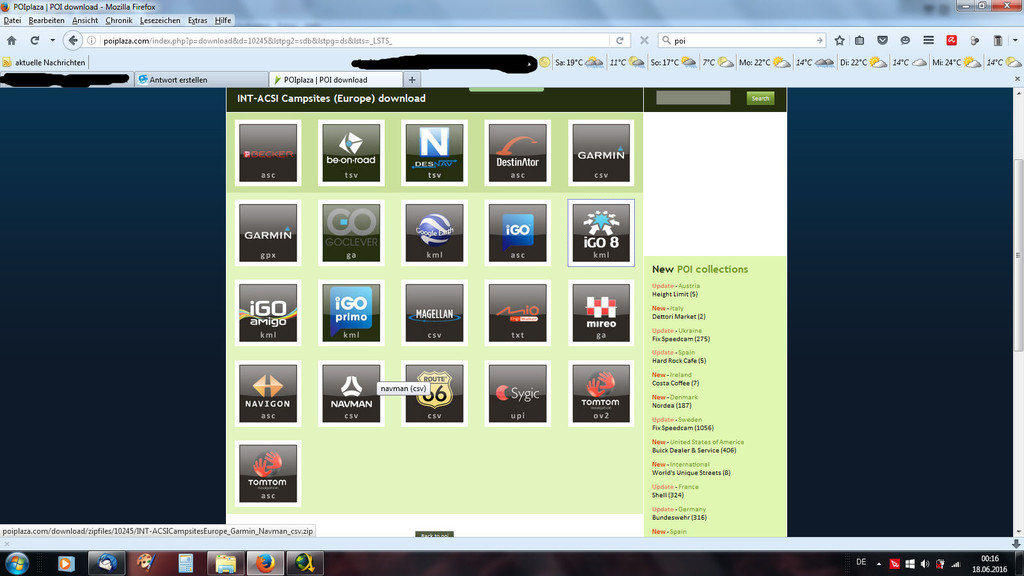Open Windows Explorer folder in taskbar
Viewport: 1024px width, 576px height.
point(226,563)
